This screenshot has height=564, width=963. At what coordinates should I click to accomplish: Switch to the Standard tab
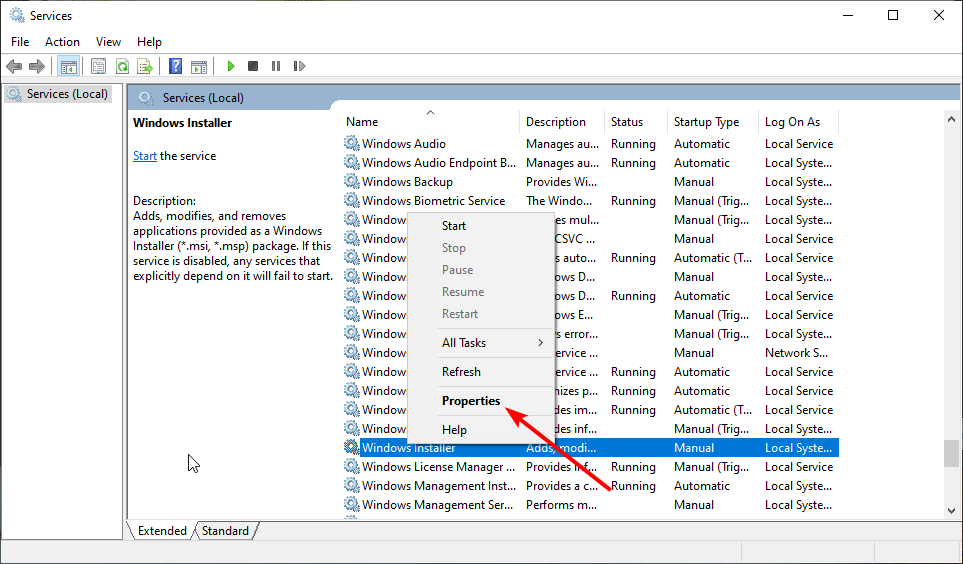225,531
